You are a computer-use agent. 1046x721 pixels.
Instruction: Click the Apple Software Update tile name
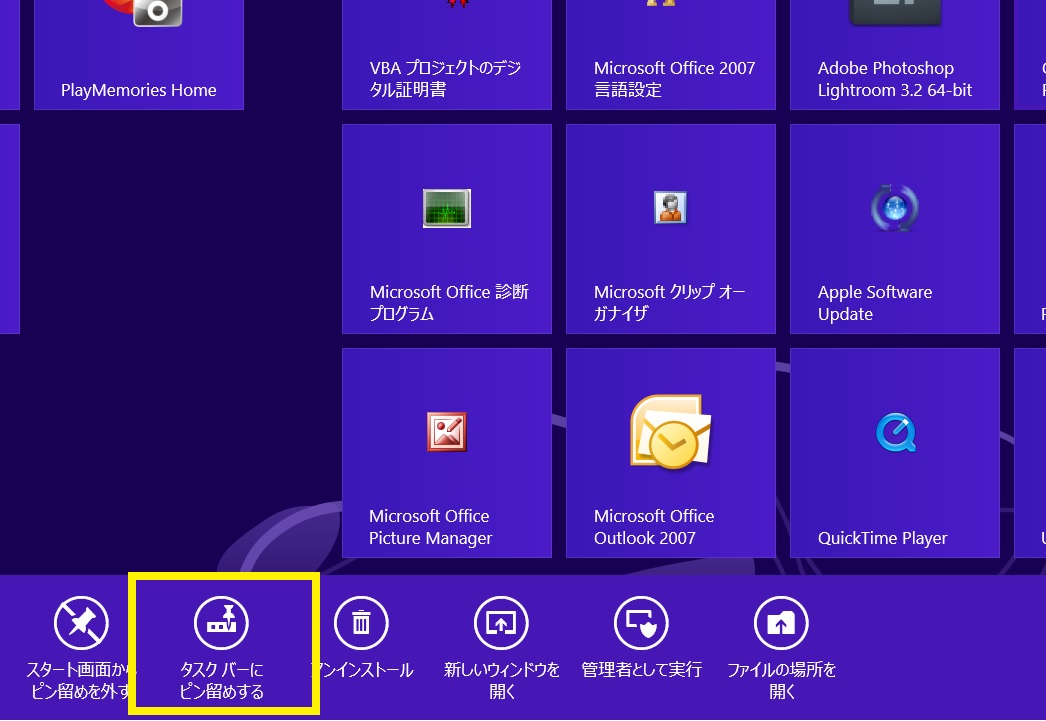point(875,303)
